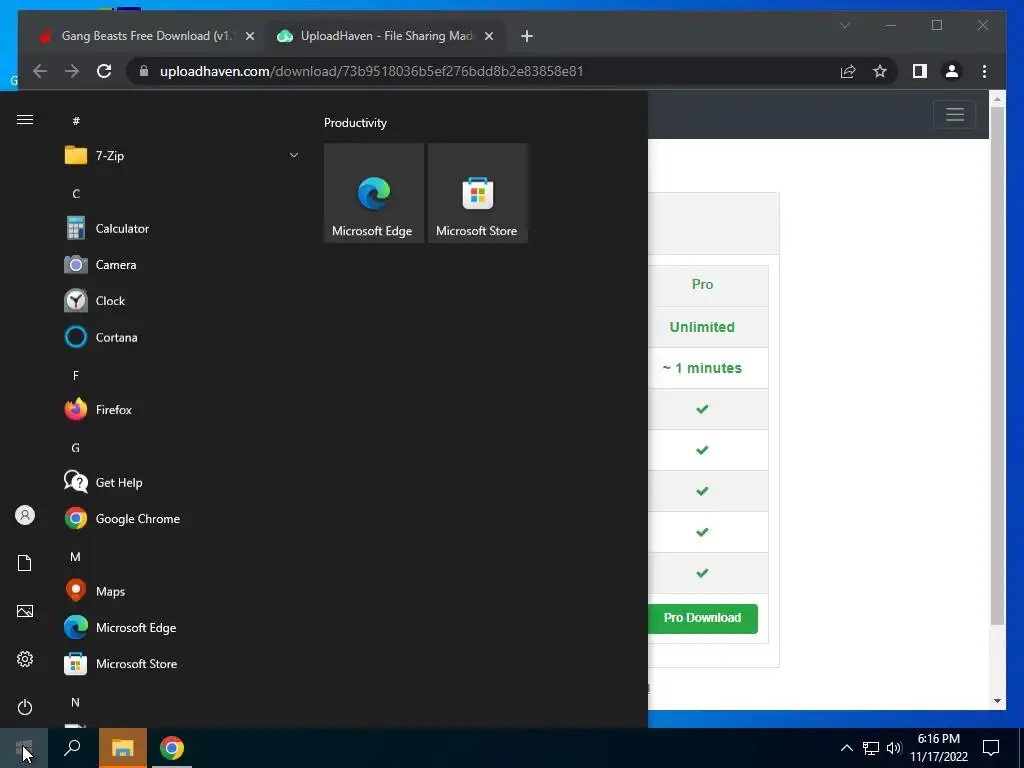Open Chrome three-dot menu
1024x768 pixels.
click(x=984, y=71)
